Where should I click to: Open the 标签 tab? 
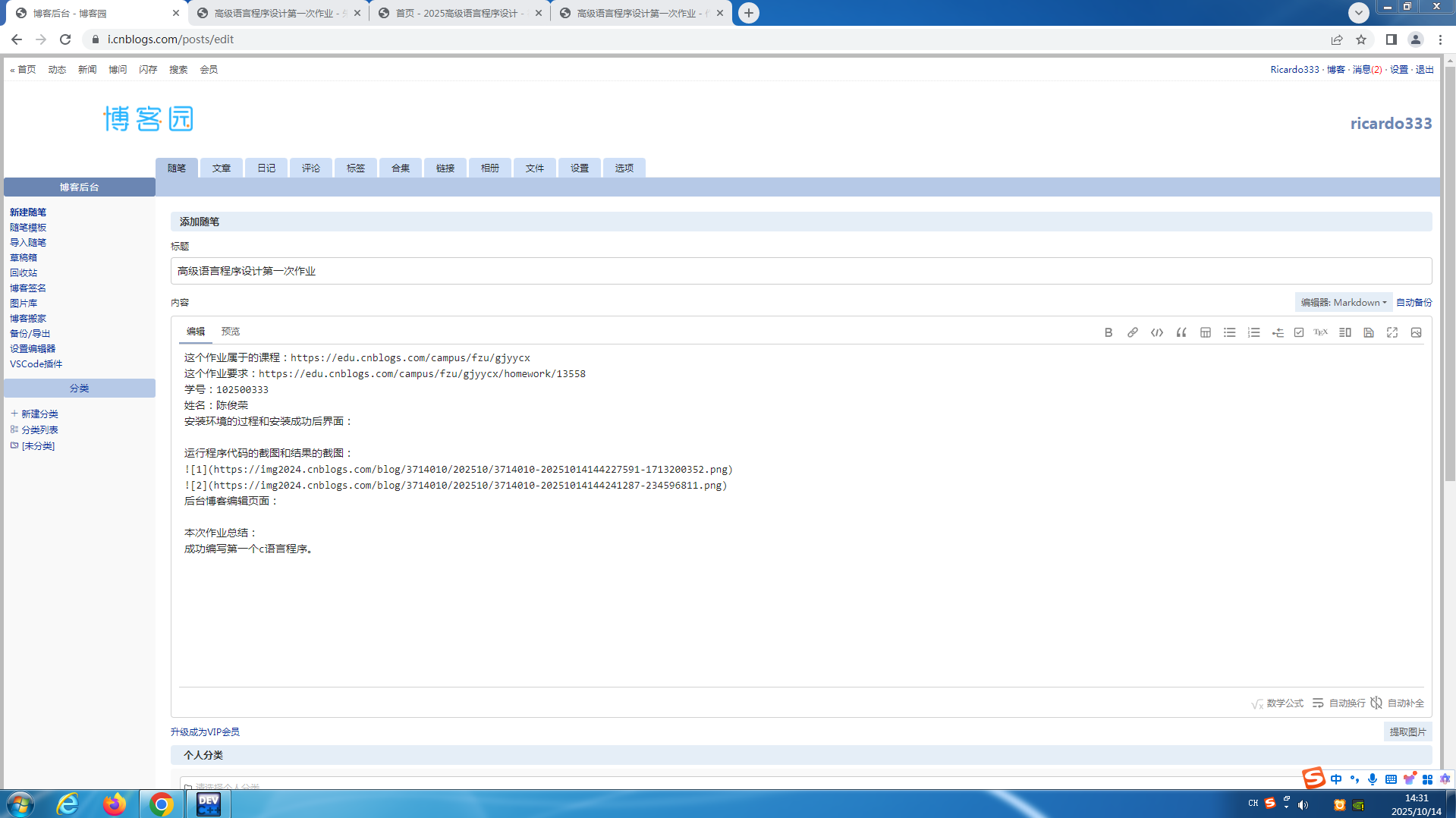(356, 168)
